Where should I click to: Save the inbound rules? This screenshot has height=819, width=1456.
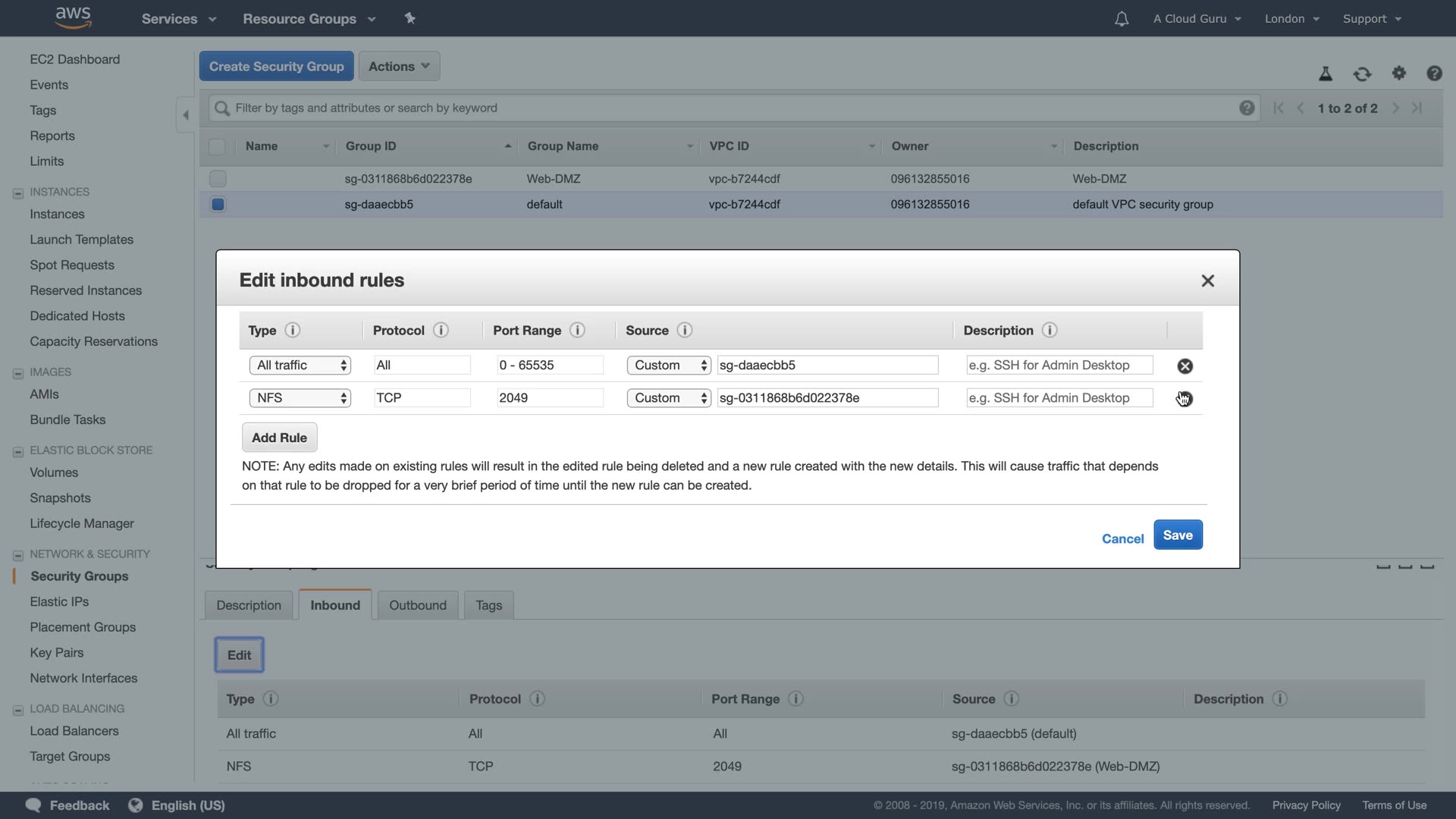pos(1177,535)
